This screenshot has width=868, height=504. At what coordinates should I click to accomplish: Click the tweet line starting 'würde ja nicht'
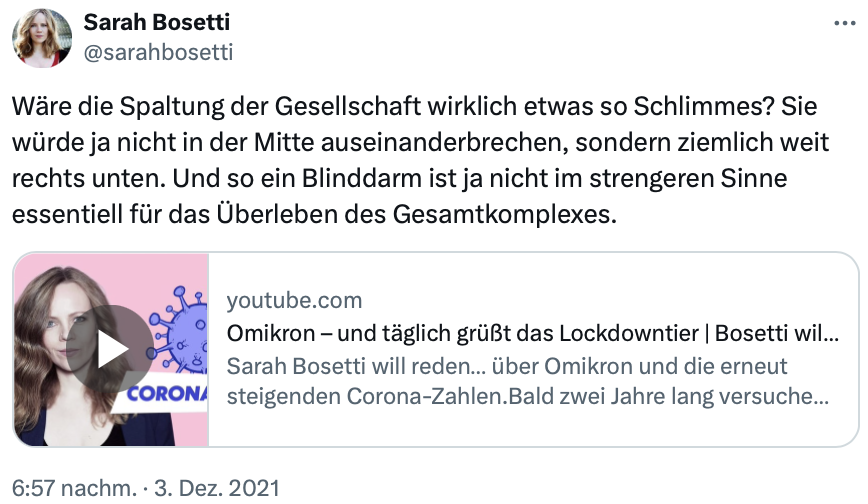pos(400,142)
